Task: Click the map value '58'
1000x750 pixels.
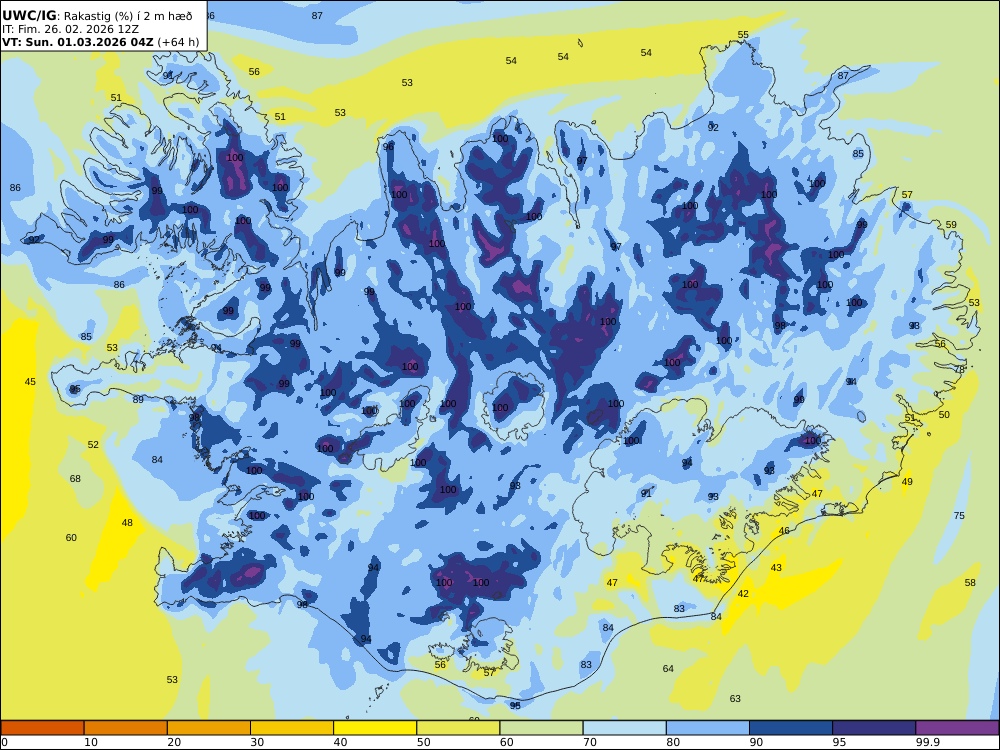Action: [x=970, y=583]
